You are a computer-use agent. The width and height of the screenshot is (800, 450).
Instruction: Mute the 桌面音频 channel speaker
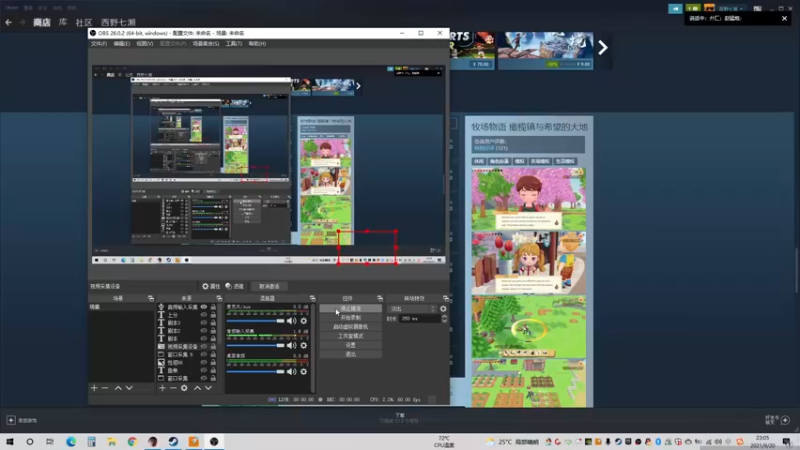(x=291, y=371)
